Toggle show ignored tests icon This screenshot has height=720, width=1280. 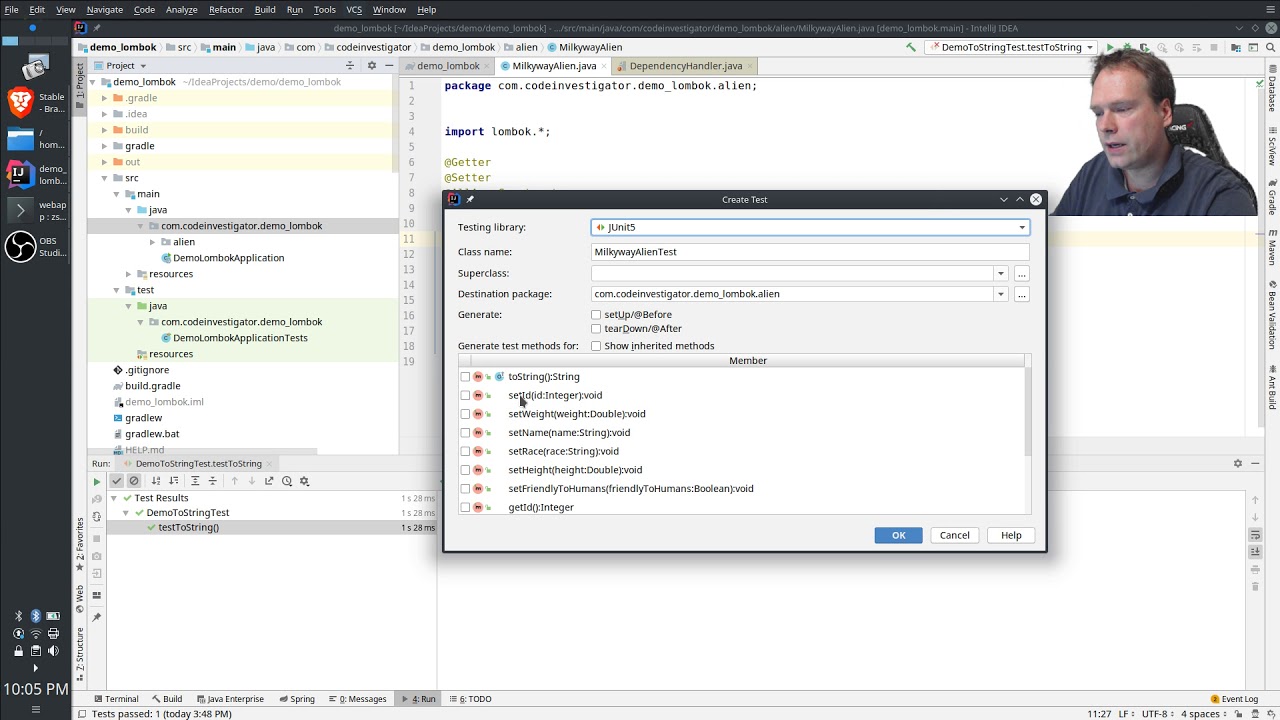click(134, 481)
